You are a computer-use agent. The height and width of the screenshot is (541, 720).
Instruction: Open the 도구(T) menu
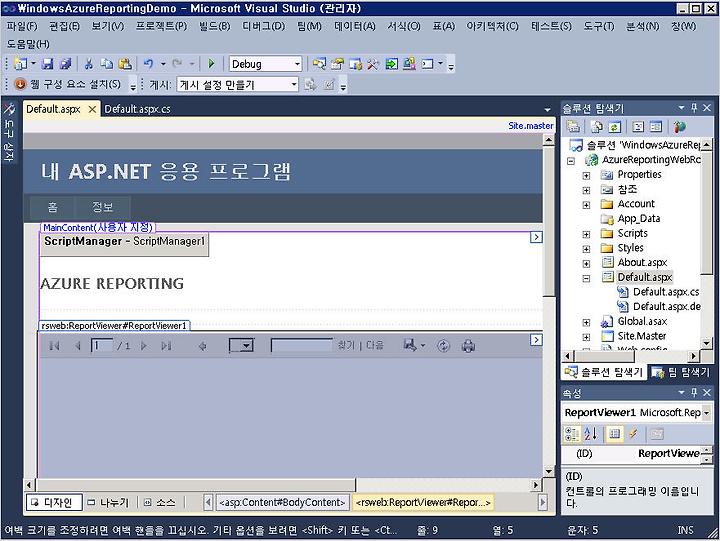click(x=599, y=27)
